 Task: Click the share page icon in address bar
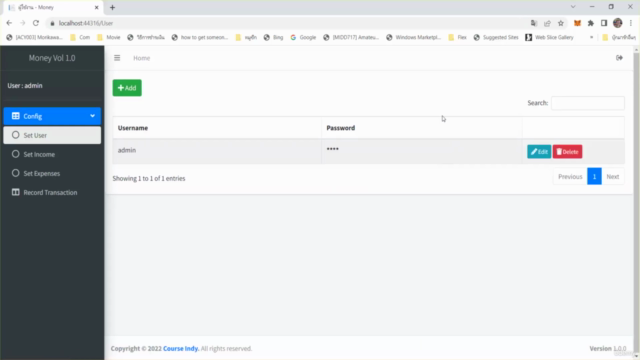pyautogui.click(x=547, y=23)
